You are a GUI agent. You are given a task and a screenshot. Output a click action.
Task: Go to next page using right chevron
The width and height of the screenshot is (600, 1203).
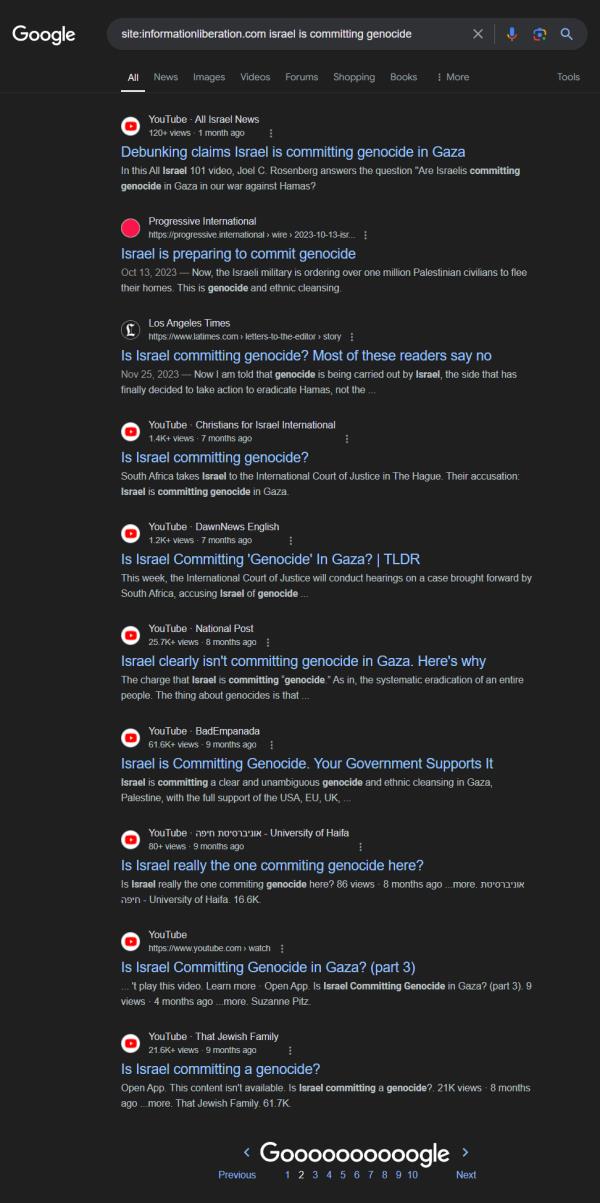pos(465,1152)
